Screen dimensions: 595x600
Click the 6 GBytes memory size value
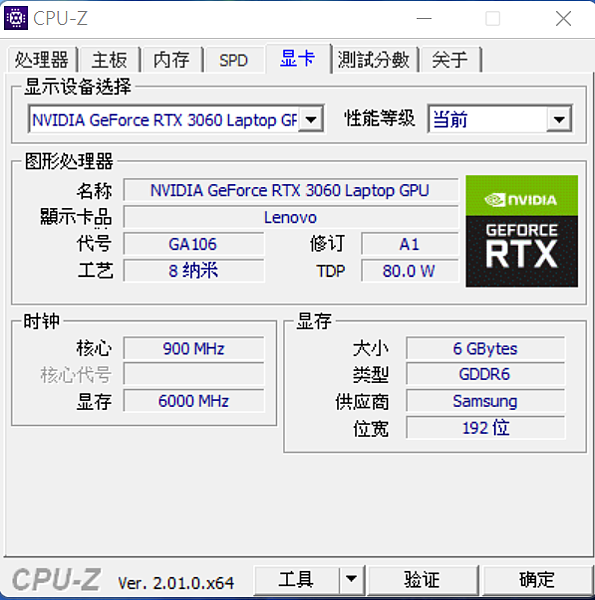tap(485, 348)
